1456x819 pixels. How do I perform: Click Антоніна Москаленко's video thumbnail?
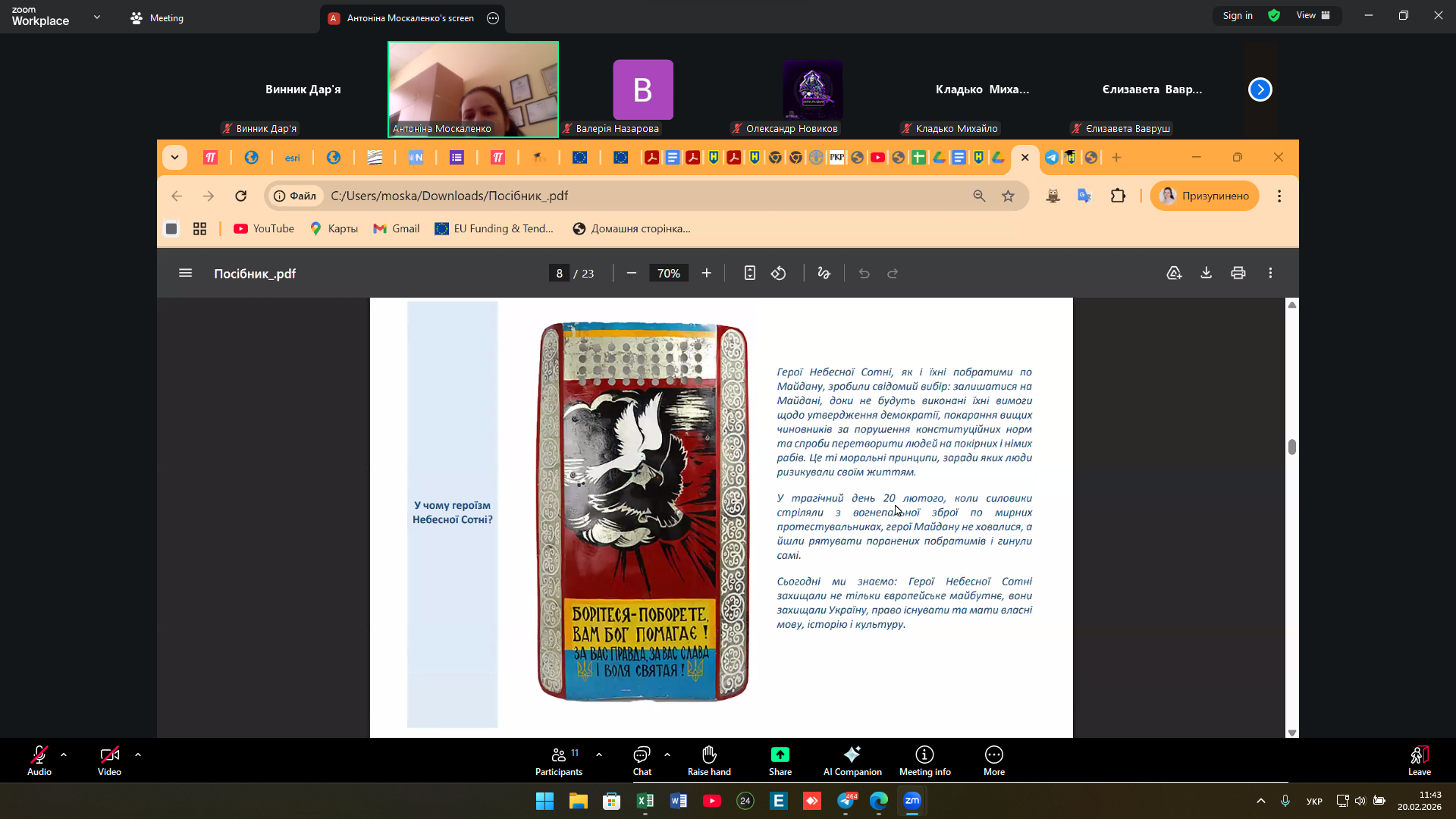tap(472, 89)
